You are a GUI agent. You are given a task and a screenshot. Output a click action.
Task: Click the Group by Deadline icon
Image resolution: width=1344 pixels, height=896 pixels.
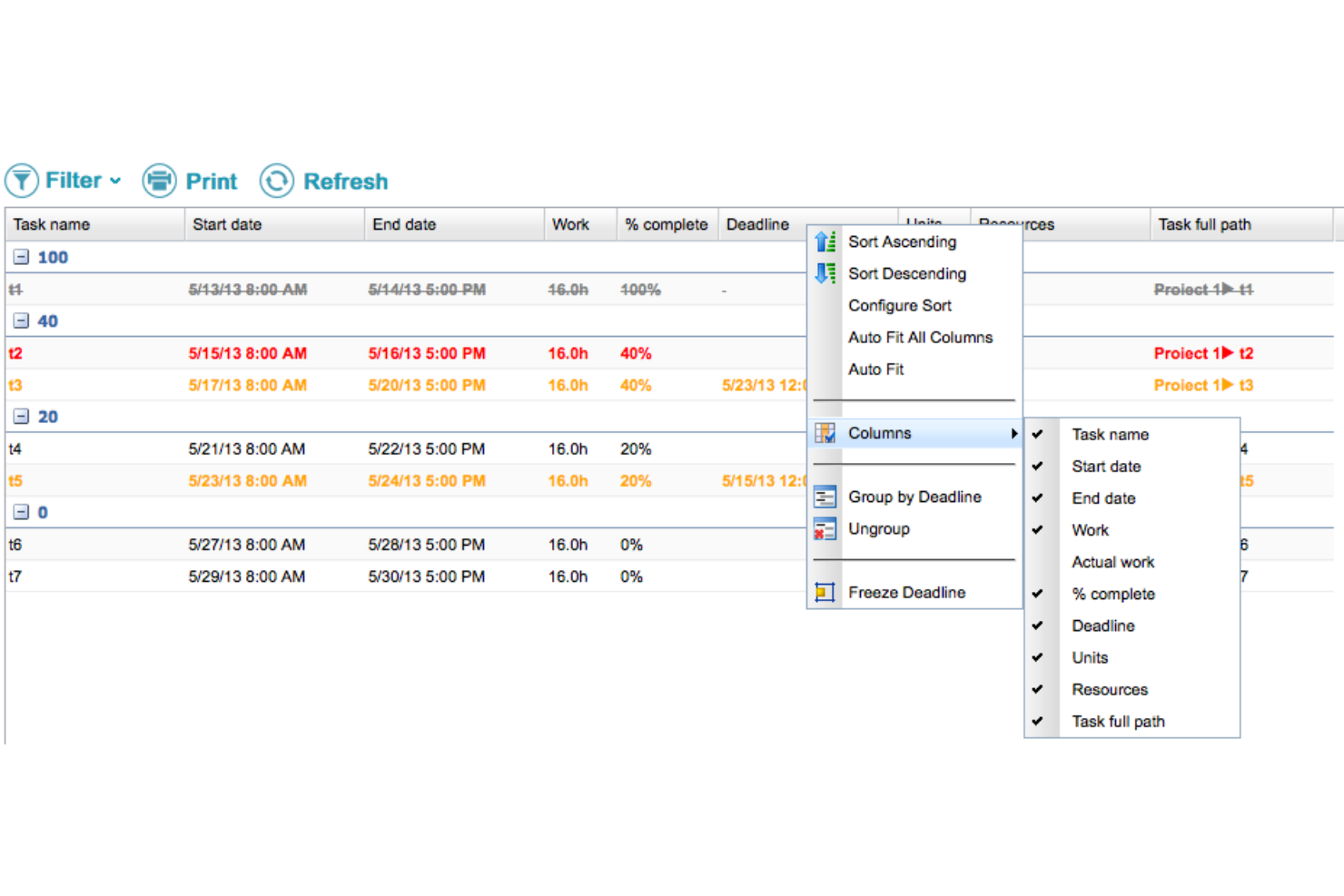tap(825, 497)
